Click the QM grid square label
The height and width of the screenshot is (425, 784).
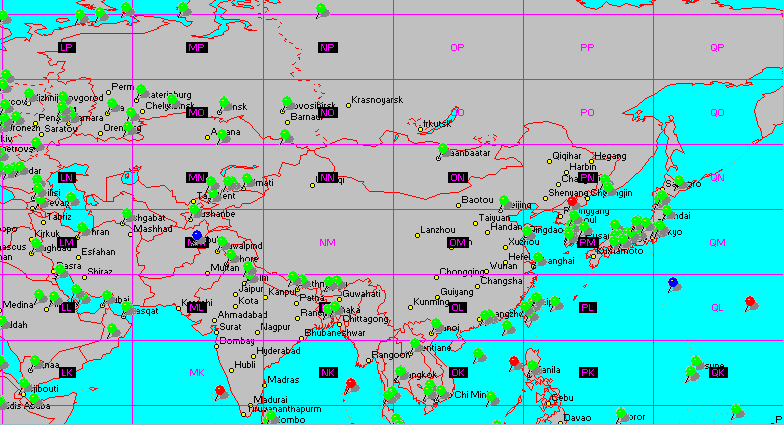[717, 242]
